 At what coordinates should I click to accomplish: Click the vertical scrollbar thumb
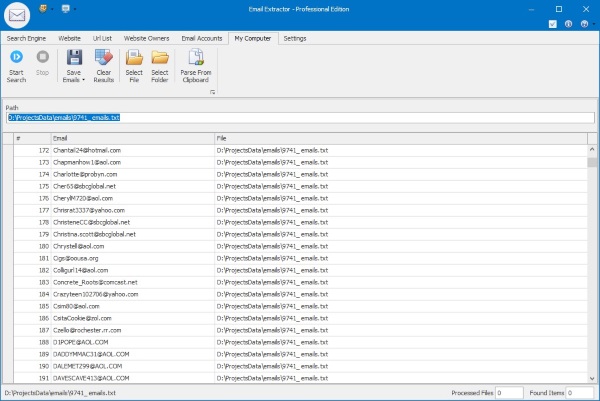[x=593, y=163]
